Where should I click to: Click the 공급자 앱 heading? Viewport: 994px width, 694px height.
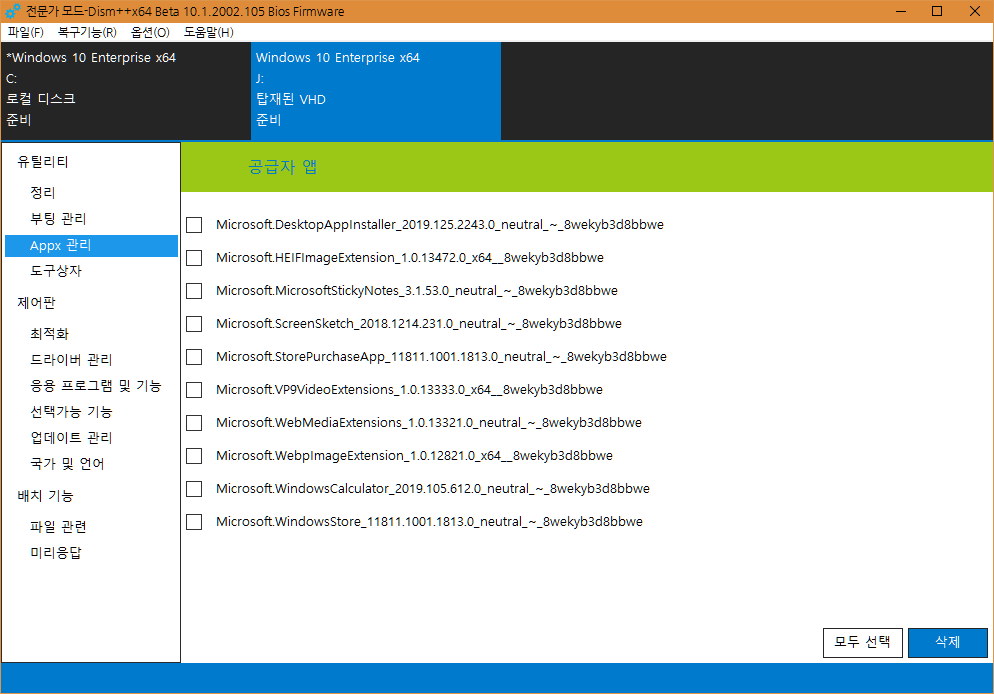pyautogui.click(x=283, y=167)
